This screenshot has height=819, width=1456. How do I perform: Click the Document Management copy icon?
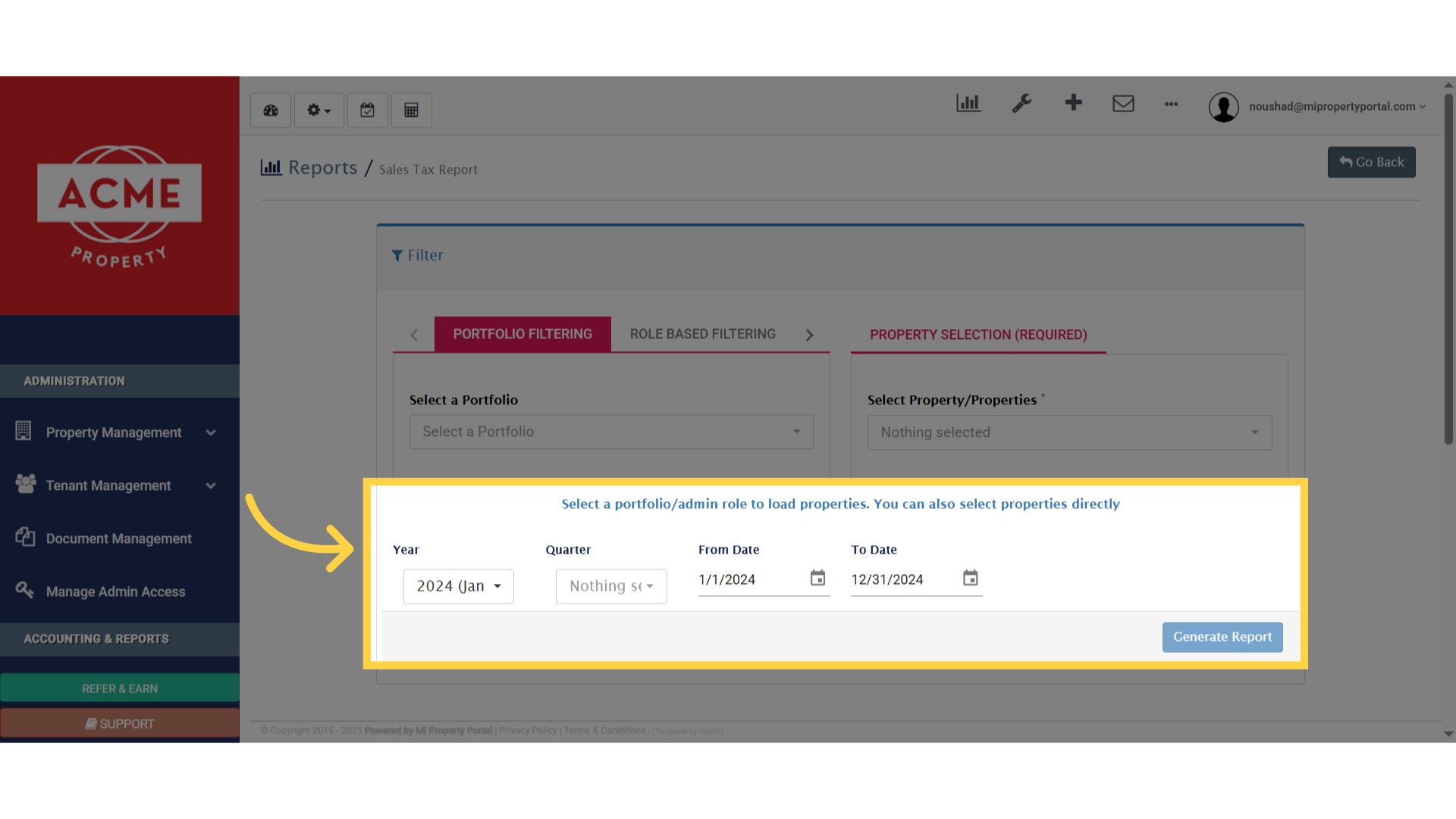coord(25,537)
